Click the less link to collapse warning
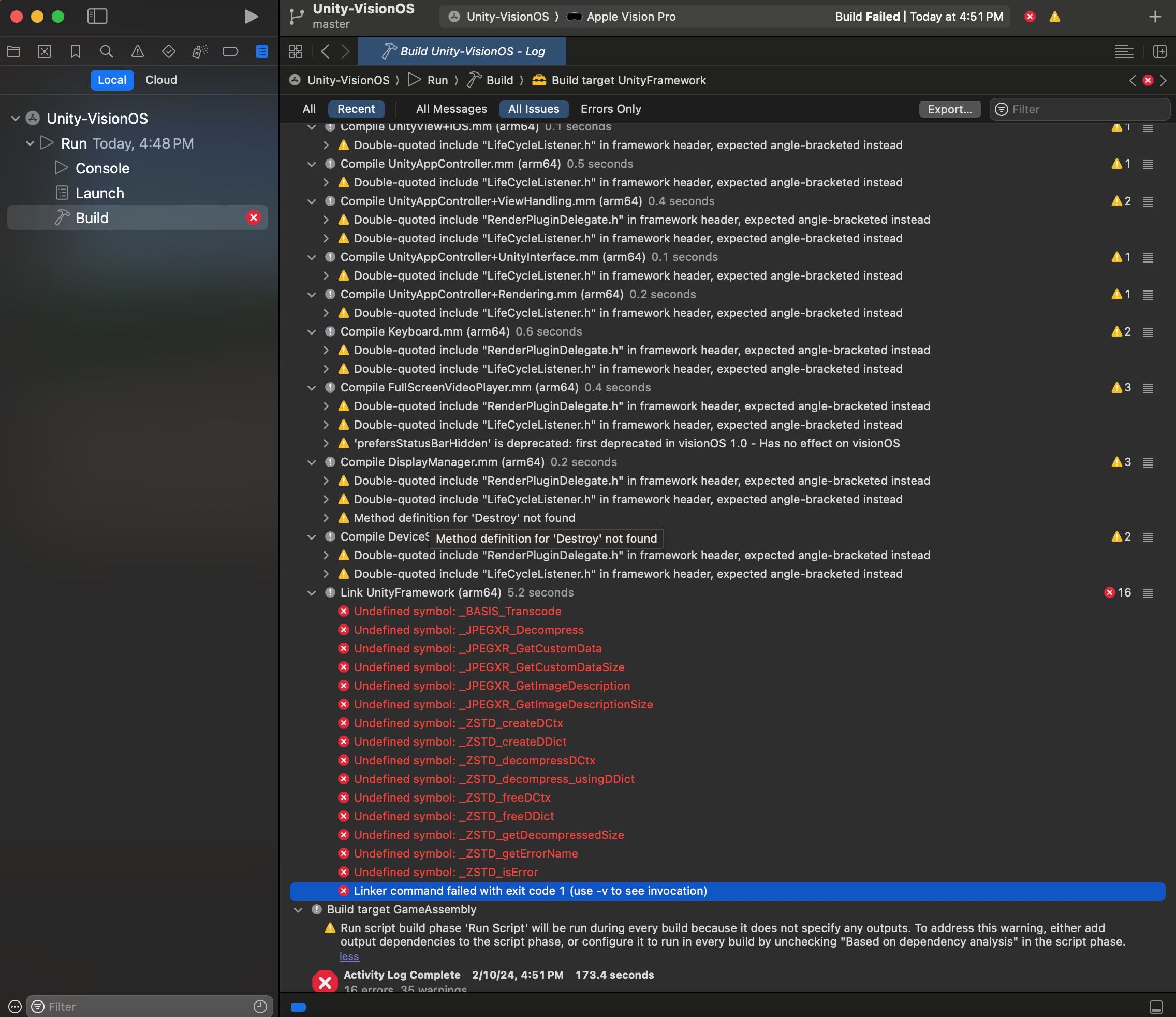Image resolution: width=1176 pixels, height=1017 pixels. tap(349, 957)
